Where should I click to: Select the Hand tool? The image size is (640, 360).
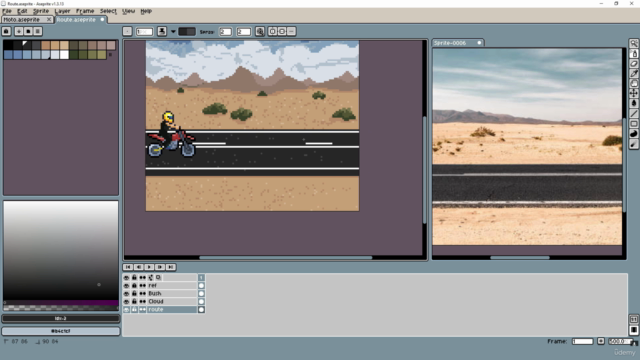click(x=633, y=84)
